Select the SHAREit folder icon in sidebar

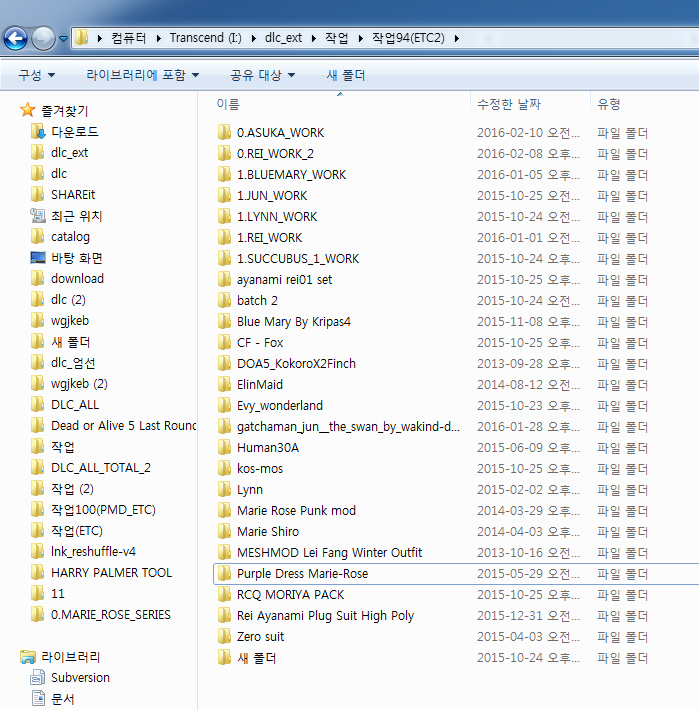pyautogui.click(x=38, y=195)
